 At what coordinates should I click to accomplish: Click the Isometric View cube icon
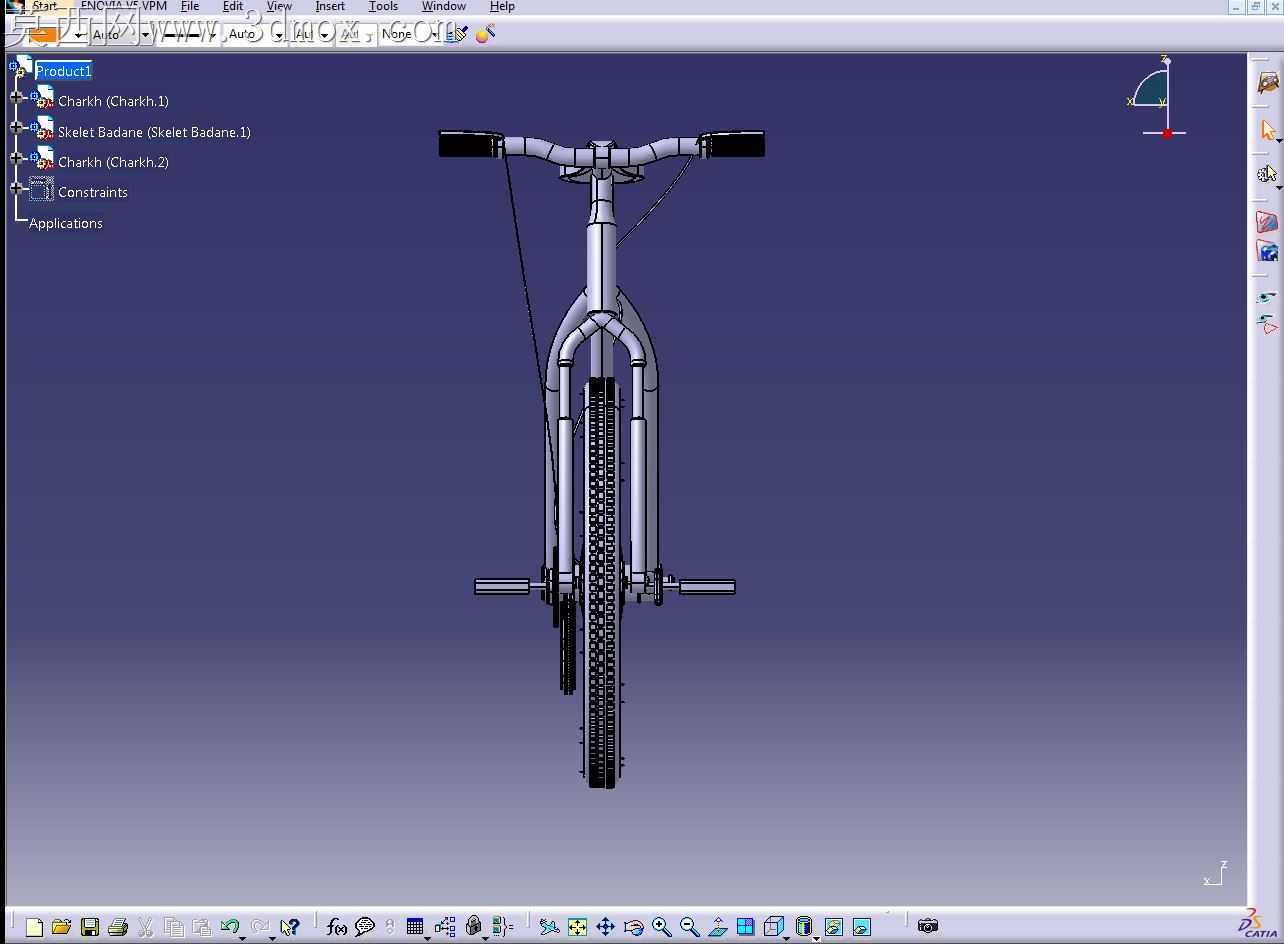tap(773, 927)
